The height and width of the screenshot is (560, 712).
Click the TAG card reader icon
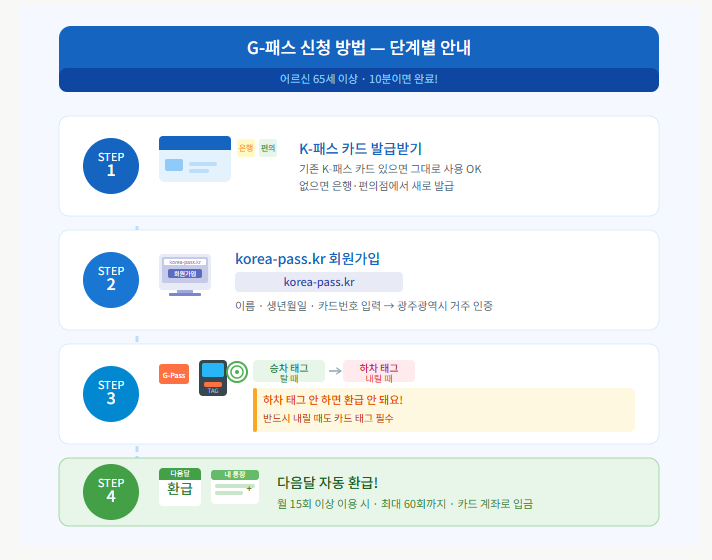tap(213, 378)
